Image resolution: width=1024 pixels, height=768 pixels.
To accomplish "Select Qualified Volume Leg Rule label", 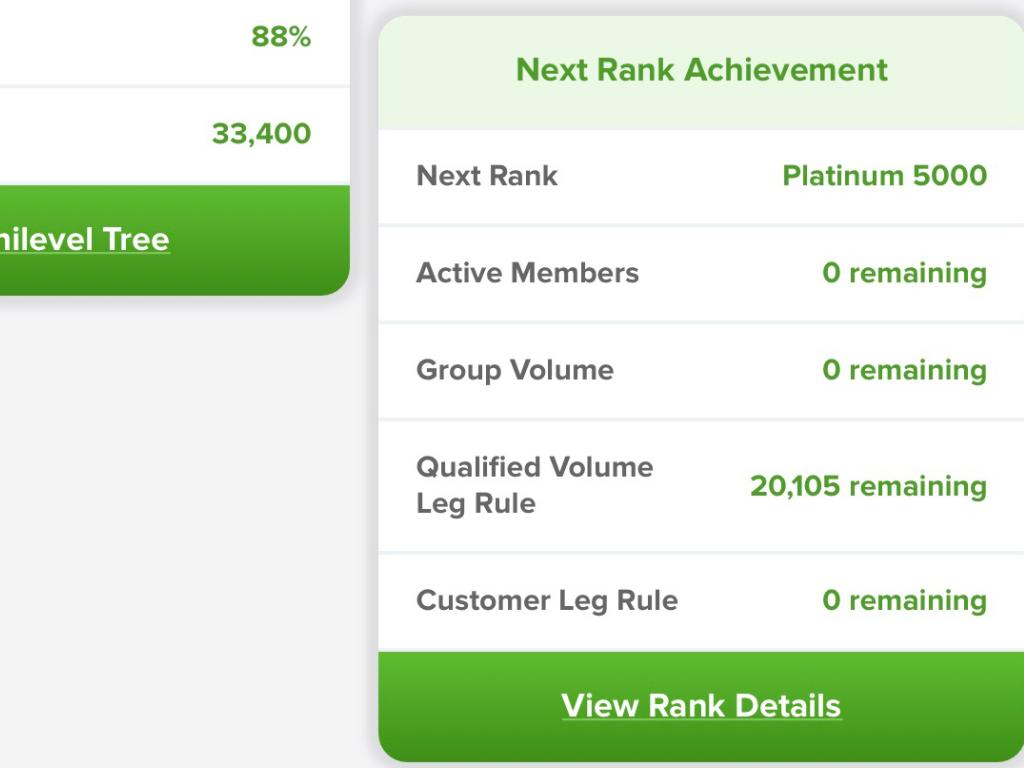I will coord(534,485).
